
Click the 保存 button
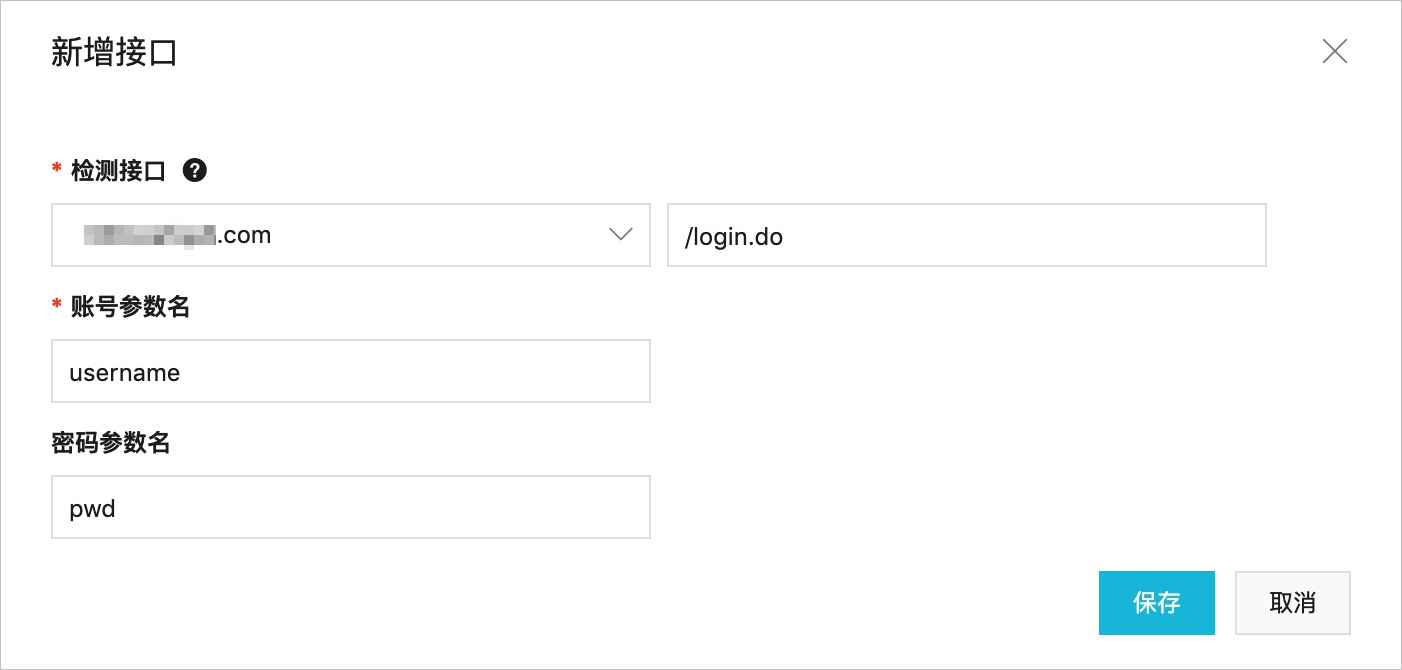click(x=1157, y=603)
